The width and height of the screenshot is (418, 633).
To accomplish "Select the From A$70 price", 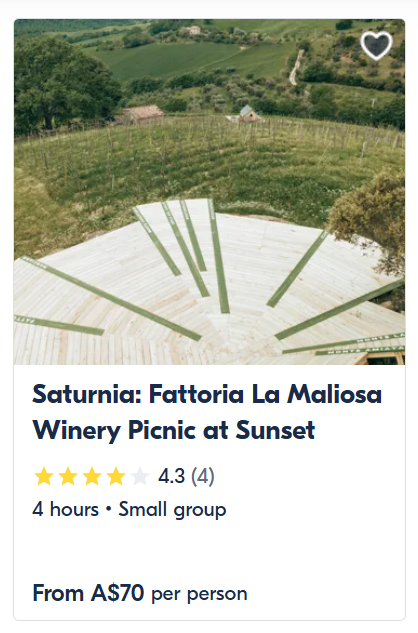I will click(x=88, y=593).
